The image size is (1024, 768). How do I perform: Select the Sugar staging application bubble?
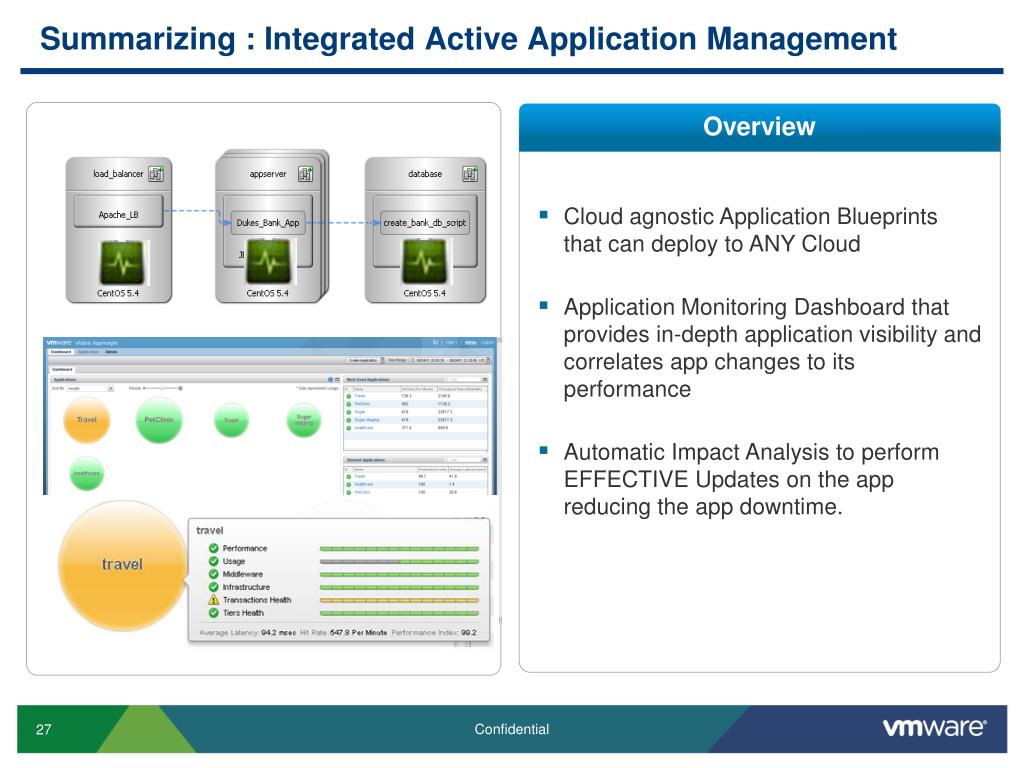coord(304,420)
